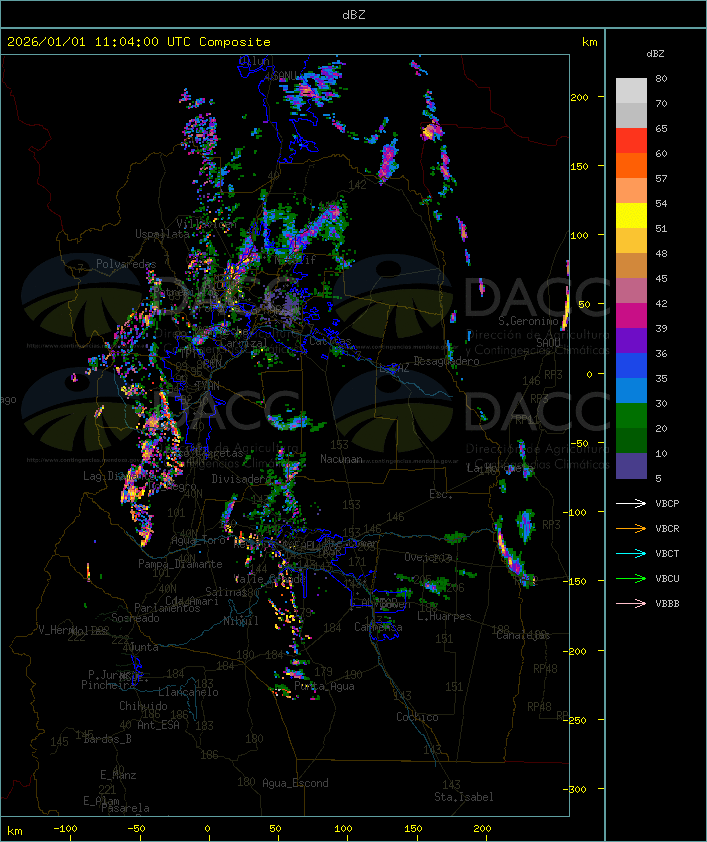Click the white VBCP arrow icon
This screenshot has height=842, width=707.
click(x=631, y=504)
